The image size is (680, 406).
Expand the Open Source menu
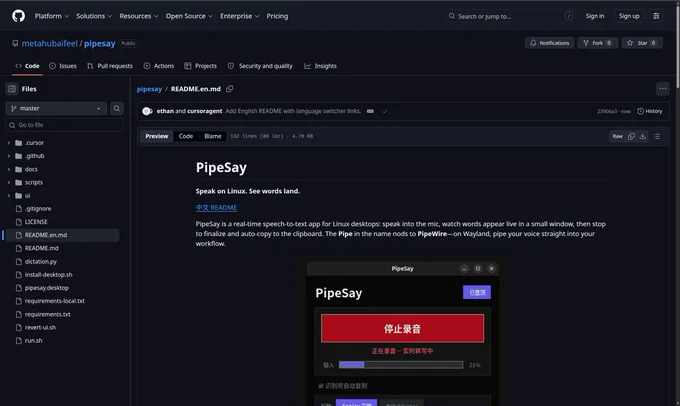189,16
